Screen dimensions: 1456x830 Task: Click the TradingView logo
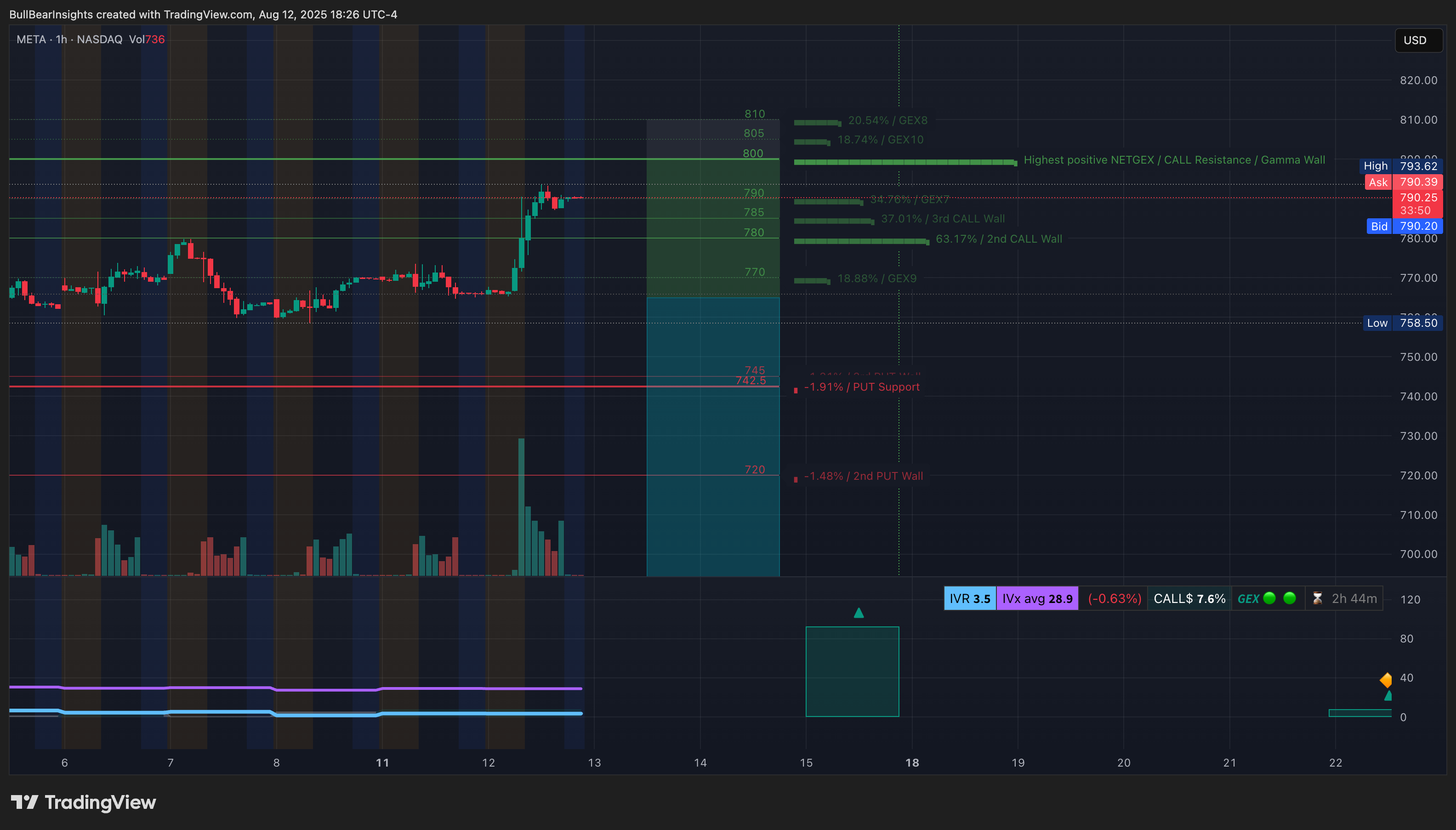83,802
